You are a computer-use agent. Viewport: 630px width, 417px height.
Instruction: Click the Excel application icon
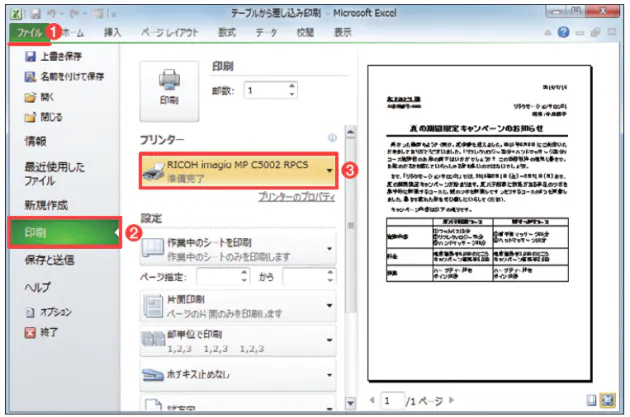[16, 14]
